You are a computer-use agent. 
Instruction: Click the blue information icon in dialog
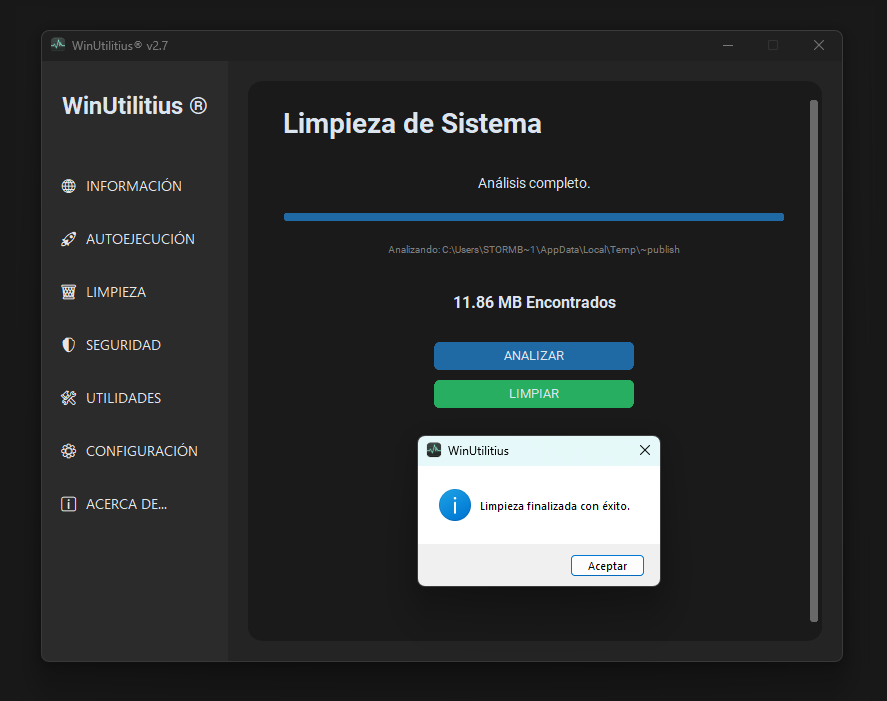click(455, 506)
